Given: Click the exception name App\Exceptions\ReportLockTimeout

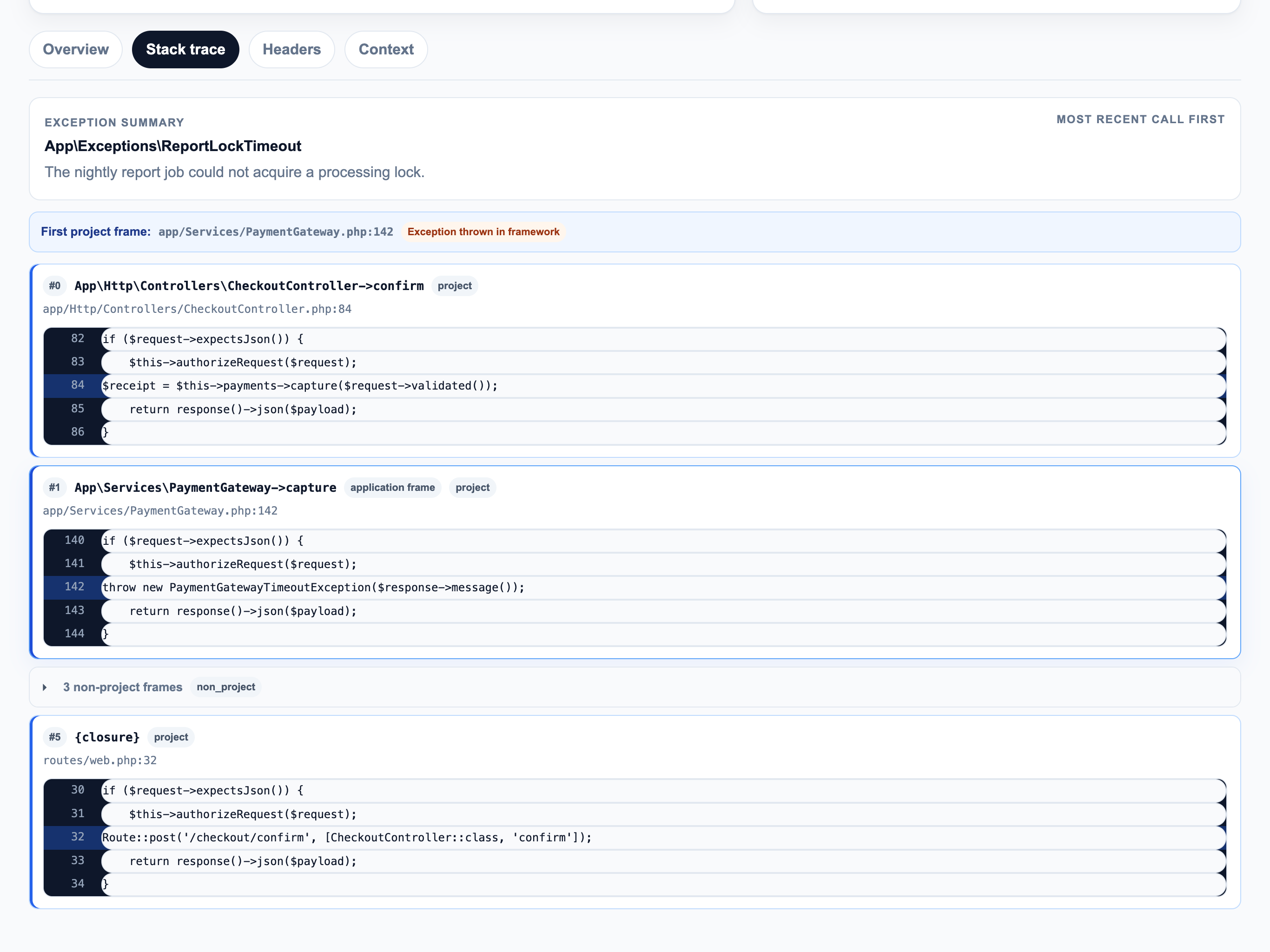Looking at the screenshot, I should [172, 146].
